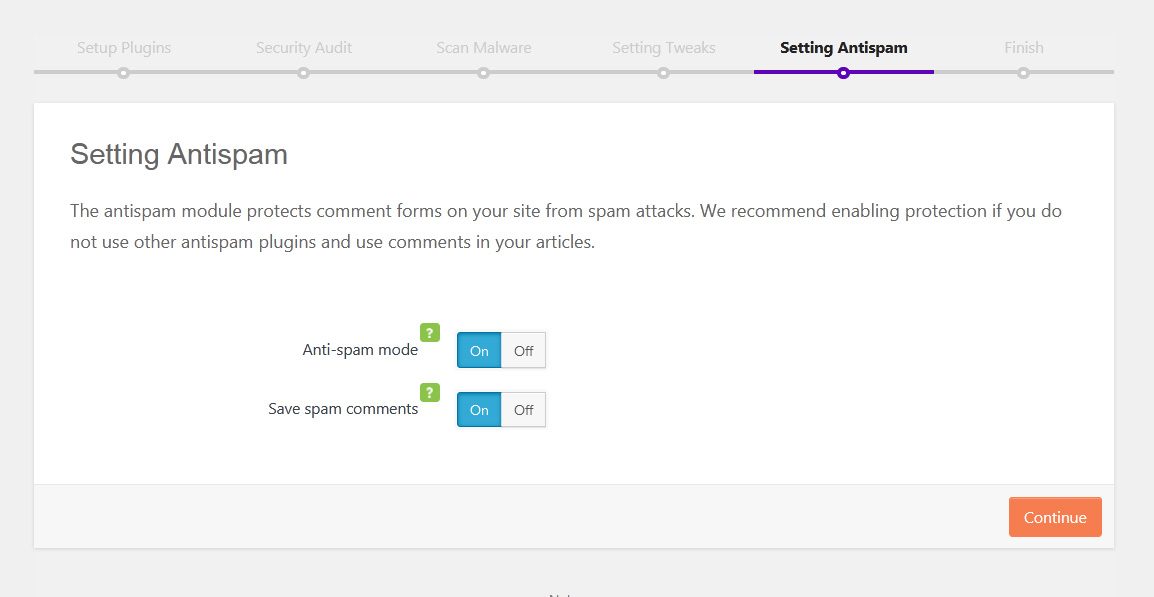This screenshot has width=1154, height=597.
Task: Go to the Setup Plugins step tab
Action: pyautogui.click(x=124, y=48)
